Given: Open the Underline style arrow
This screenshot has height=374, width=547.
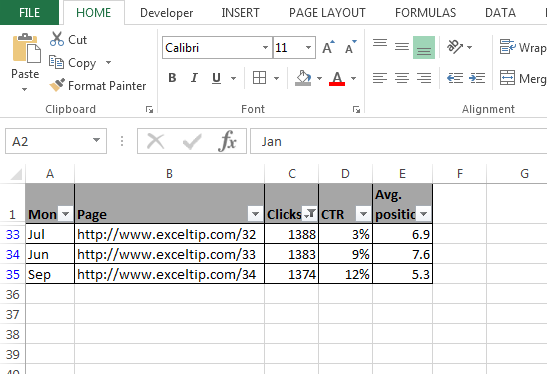Looking at the screenshot, I should click(x=233, y=78).
